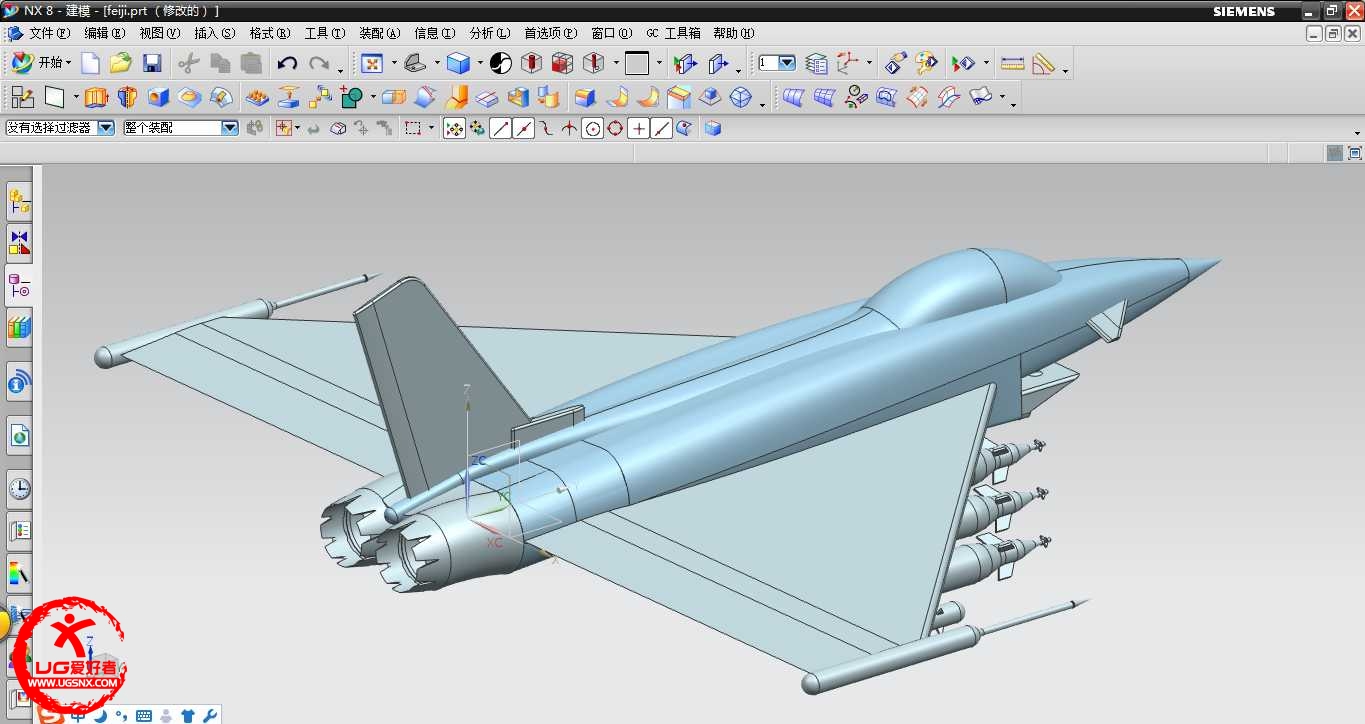Image resolution: width=1365 pixels, height=724 pixels.
Task: Click the Pattern Feature icon
Action: point(320,98)
